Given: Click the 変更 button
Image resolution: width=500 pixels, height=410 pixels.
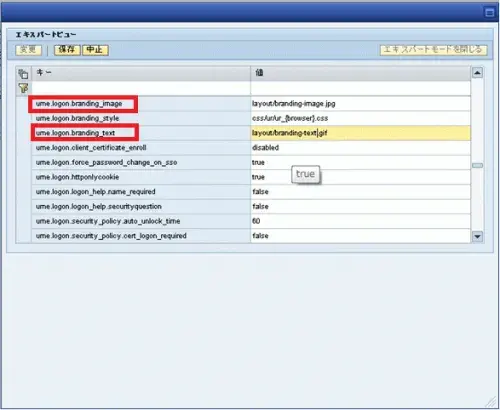Looking at the screenshot, I should [28, 50].
